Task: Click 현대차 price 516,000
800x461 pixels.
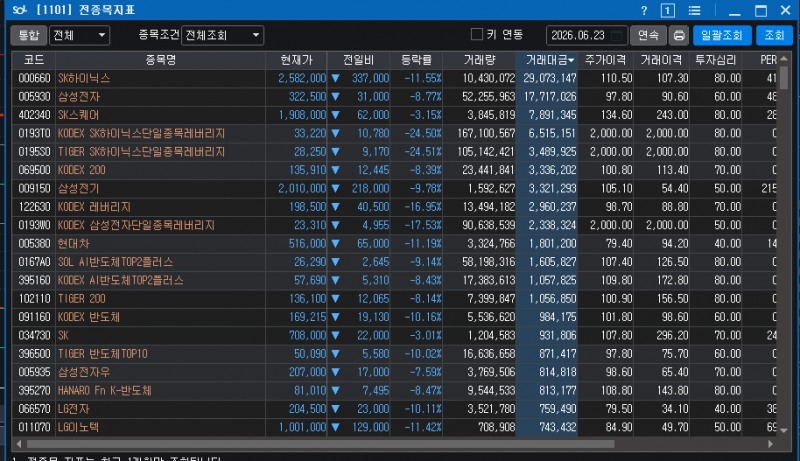Action: tap(307, 244)
